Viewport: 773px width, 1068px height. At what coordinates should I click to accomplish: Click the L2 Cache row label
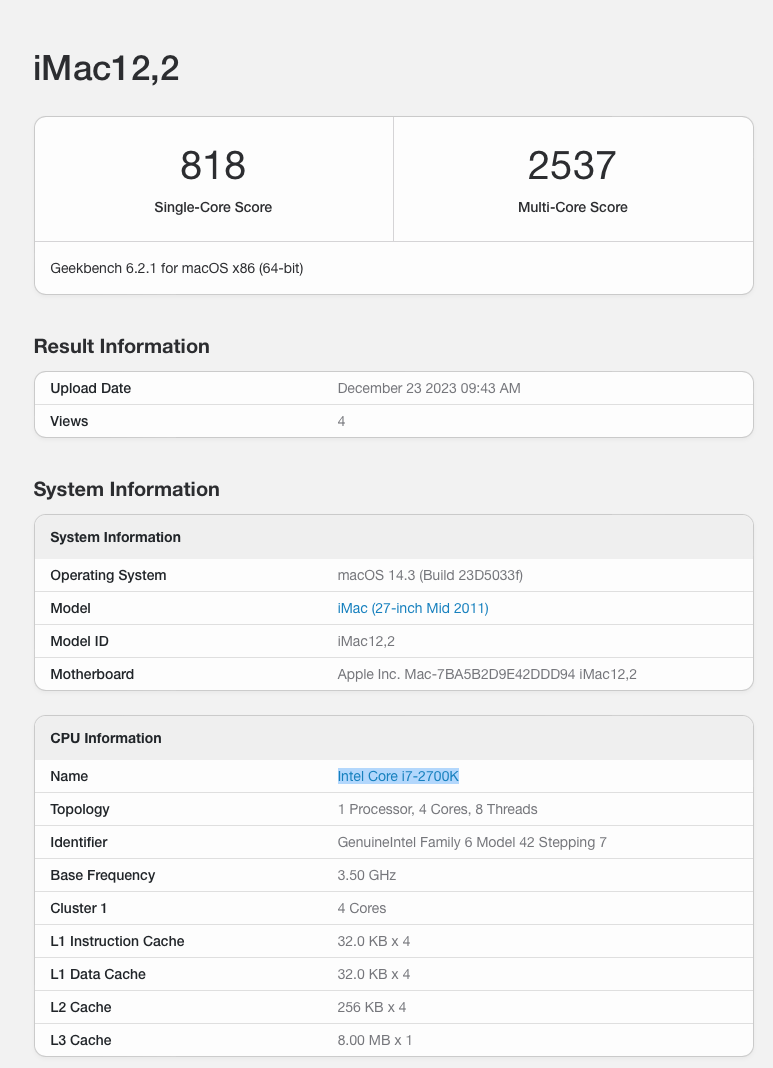80,1007
